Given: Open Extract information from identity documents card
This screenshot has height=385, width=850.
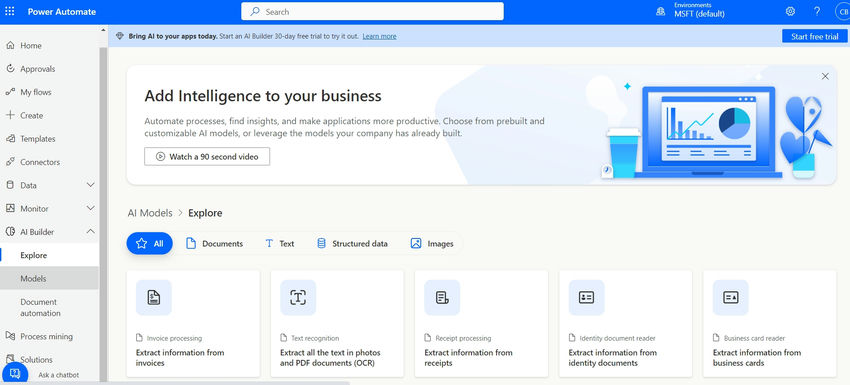Looking at the screenshot, I should coord(626,323).
